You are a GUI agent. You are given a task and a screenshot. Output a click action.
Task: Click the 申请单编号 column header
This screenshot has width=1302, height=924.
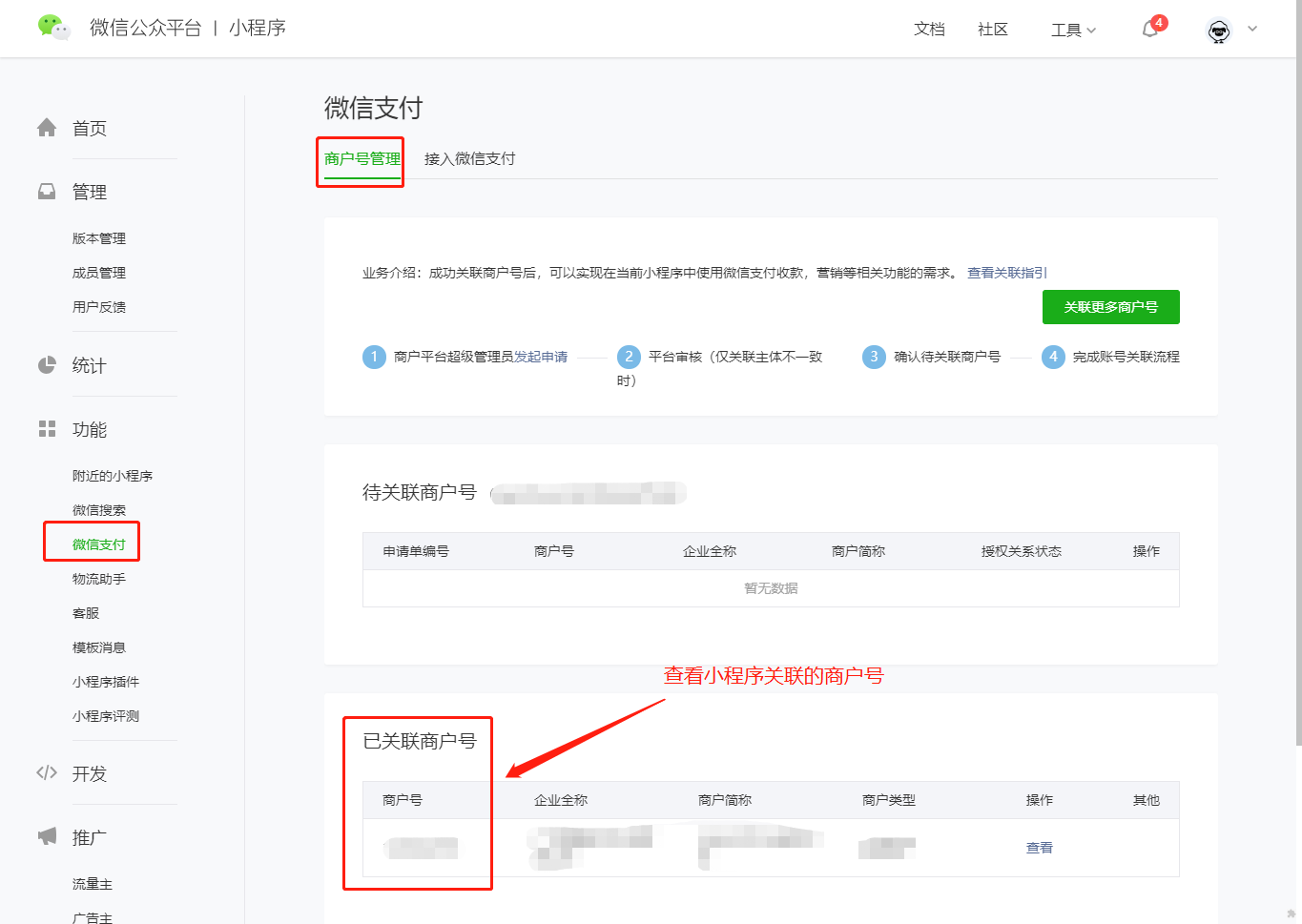(x=416, y=551)
